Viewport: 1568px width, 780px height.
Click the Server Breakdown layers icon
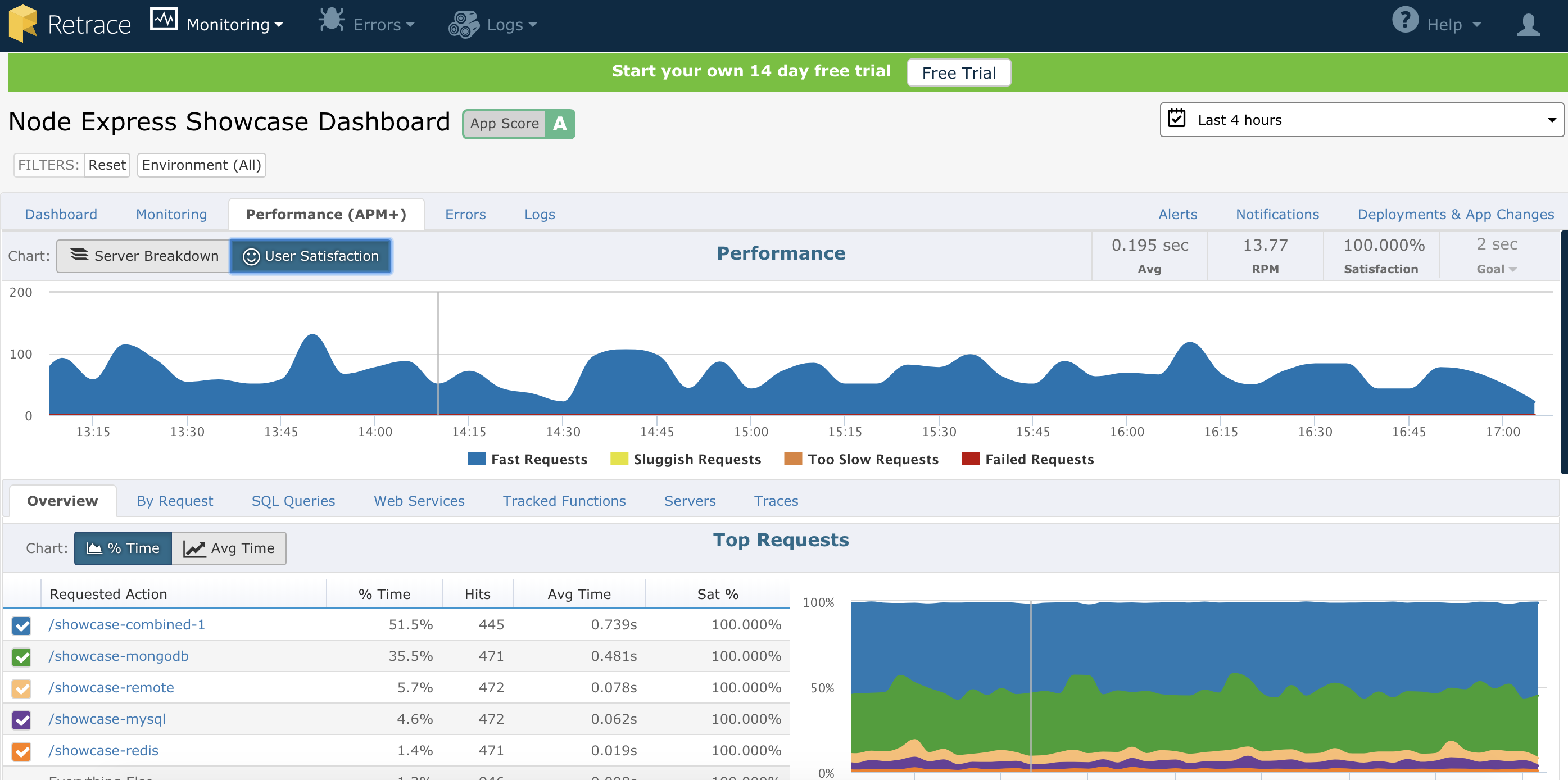(79, 255)
